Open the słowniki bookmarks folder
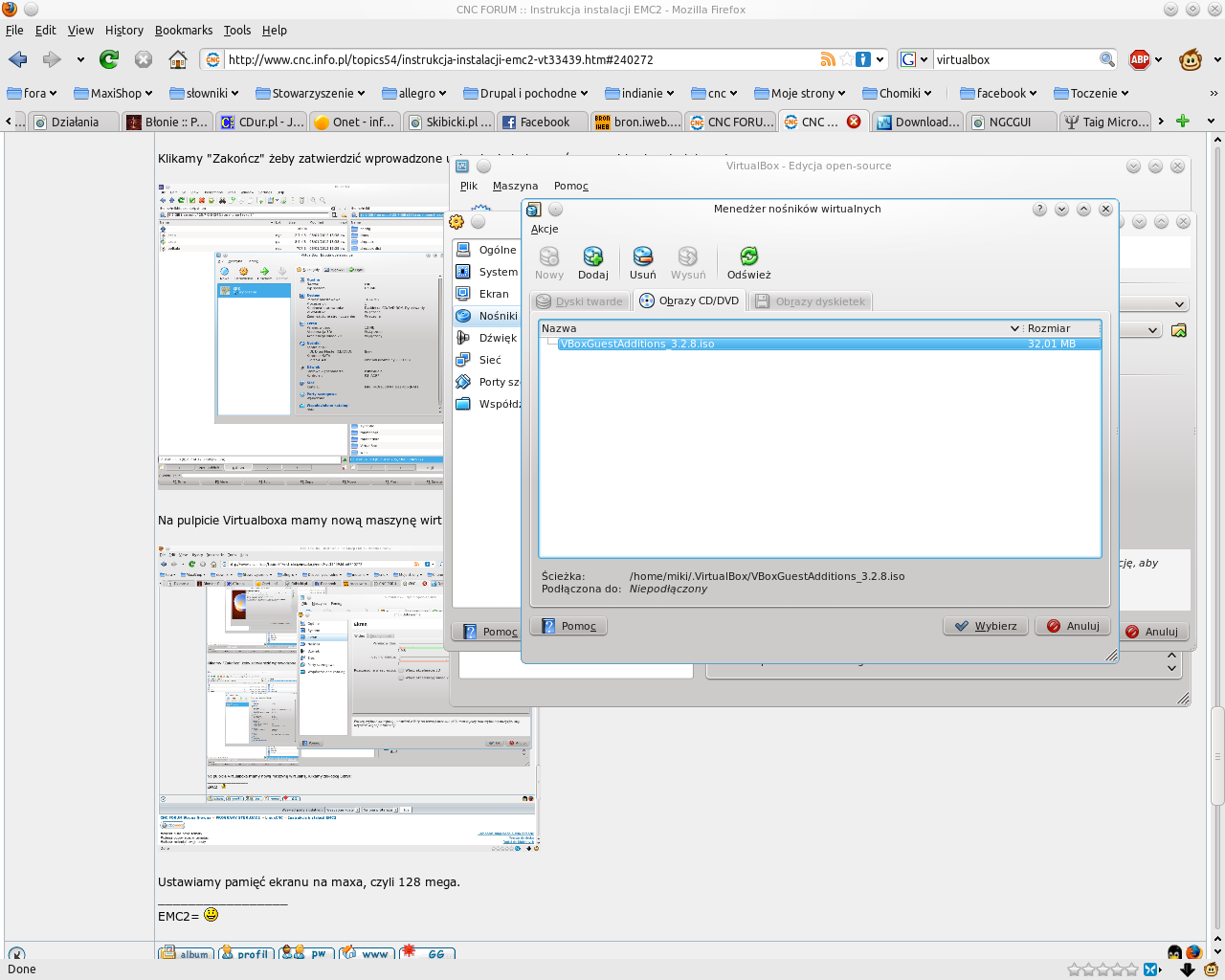 click(204, 93)
